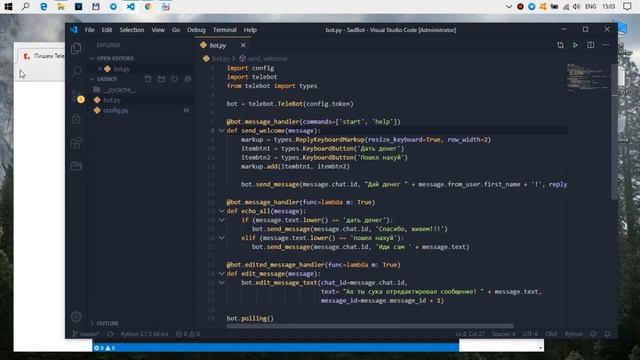This screenshot has height=360, width=640.
Task: Select config.py in the file tree
Action: point(116,110)
